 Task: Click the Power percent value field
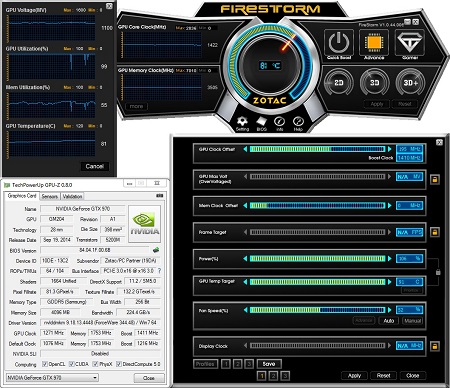(x=409, y=259)
